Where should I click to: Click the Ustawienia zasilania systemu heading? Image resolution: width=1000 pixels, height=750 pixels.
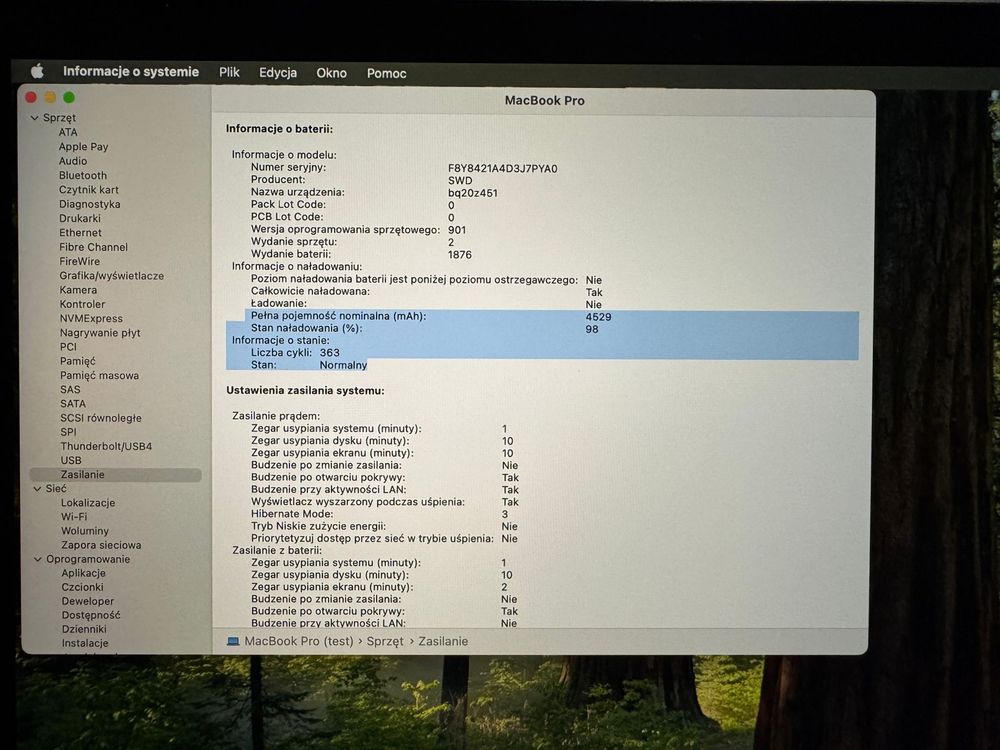(x=305, y=390)
